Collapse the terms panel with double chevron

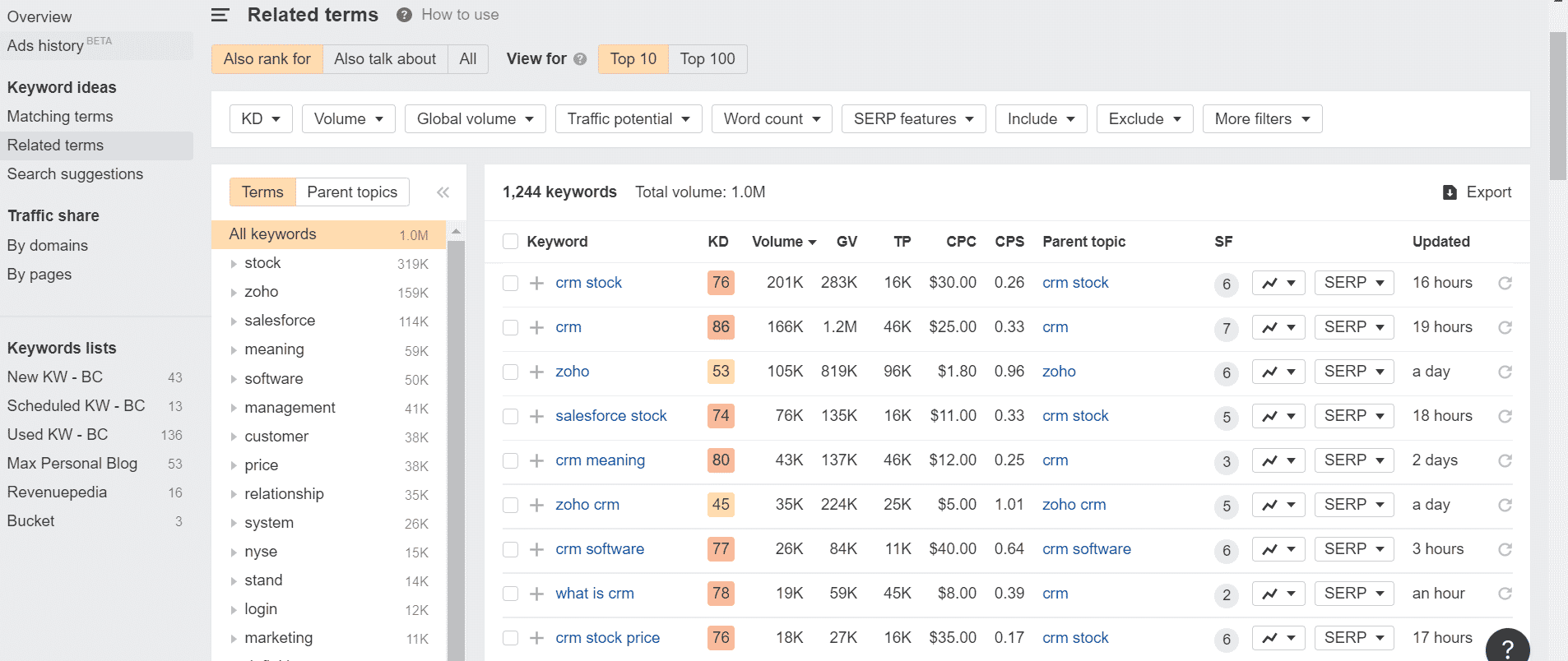pyautogui.click(x=443, y=192)
